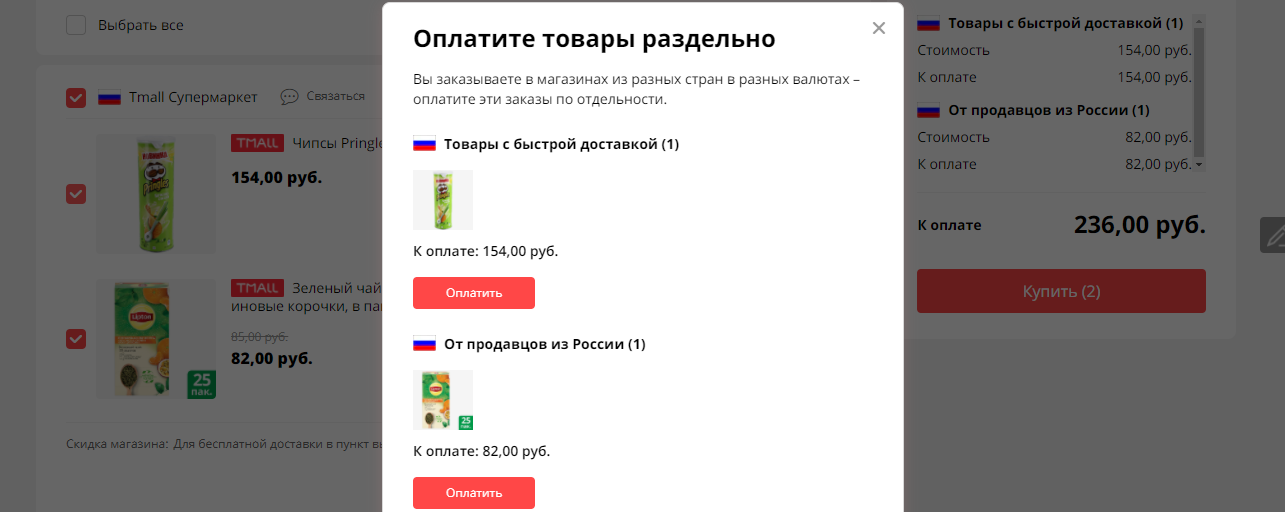Pay for fast delivery goods 154,00 руб.

coord(474,293)
